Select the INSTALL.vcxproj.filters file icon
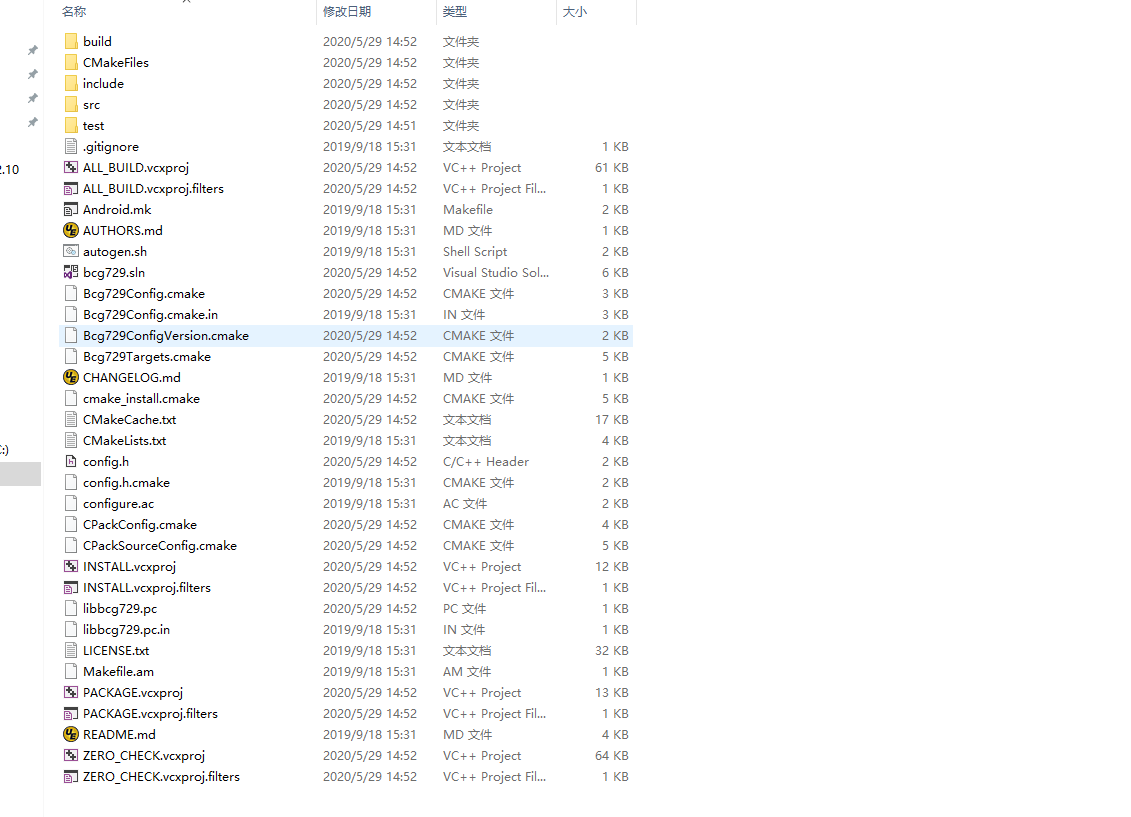This screenshot has width=1131, height=817. (71, 587)
